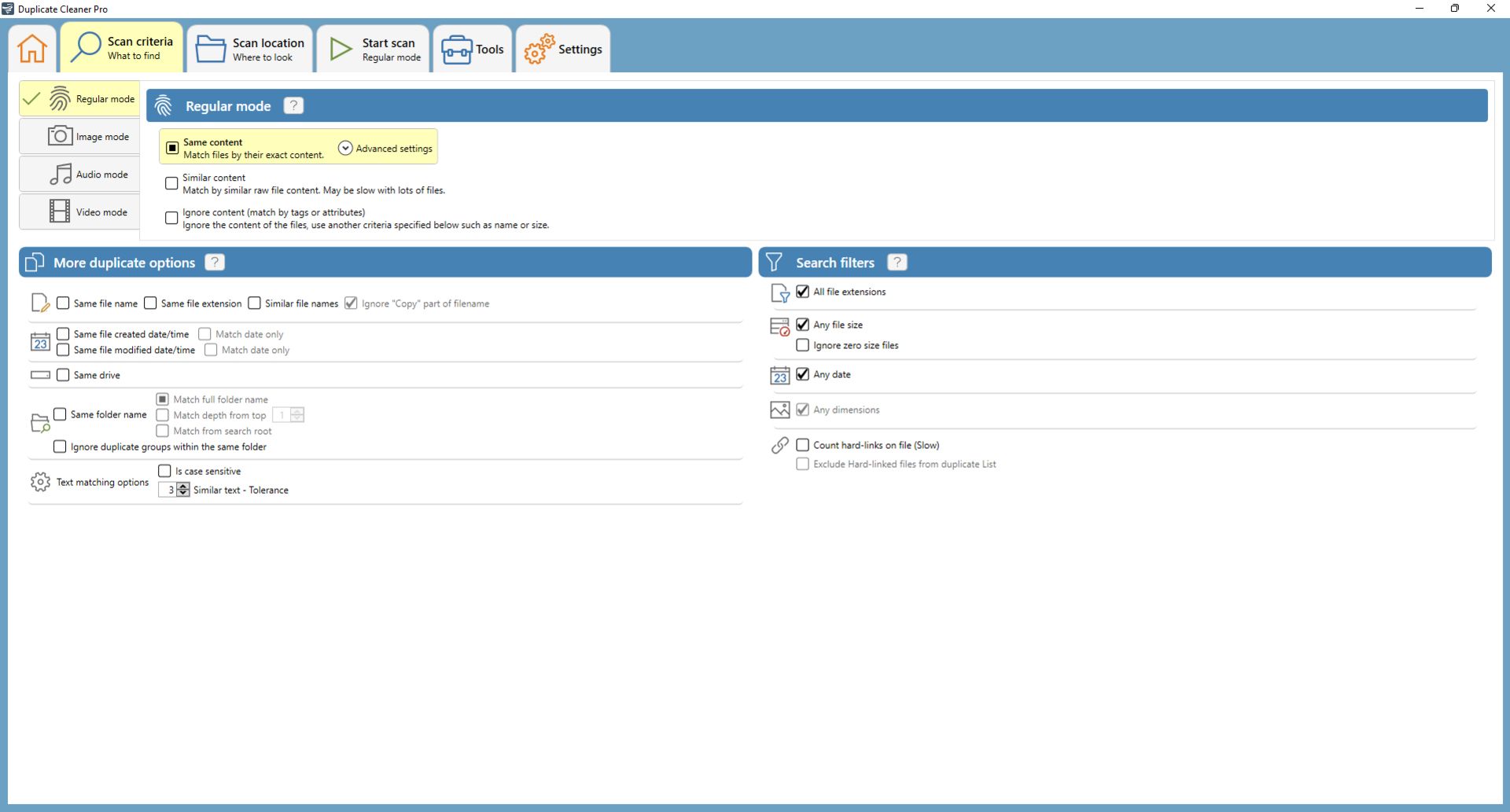
Task: Select Regular mode in sidebar
Action: [x=79, y=99]
